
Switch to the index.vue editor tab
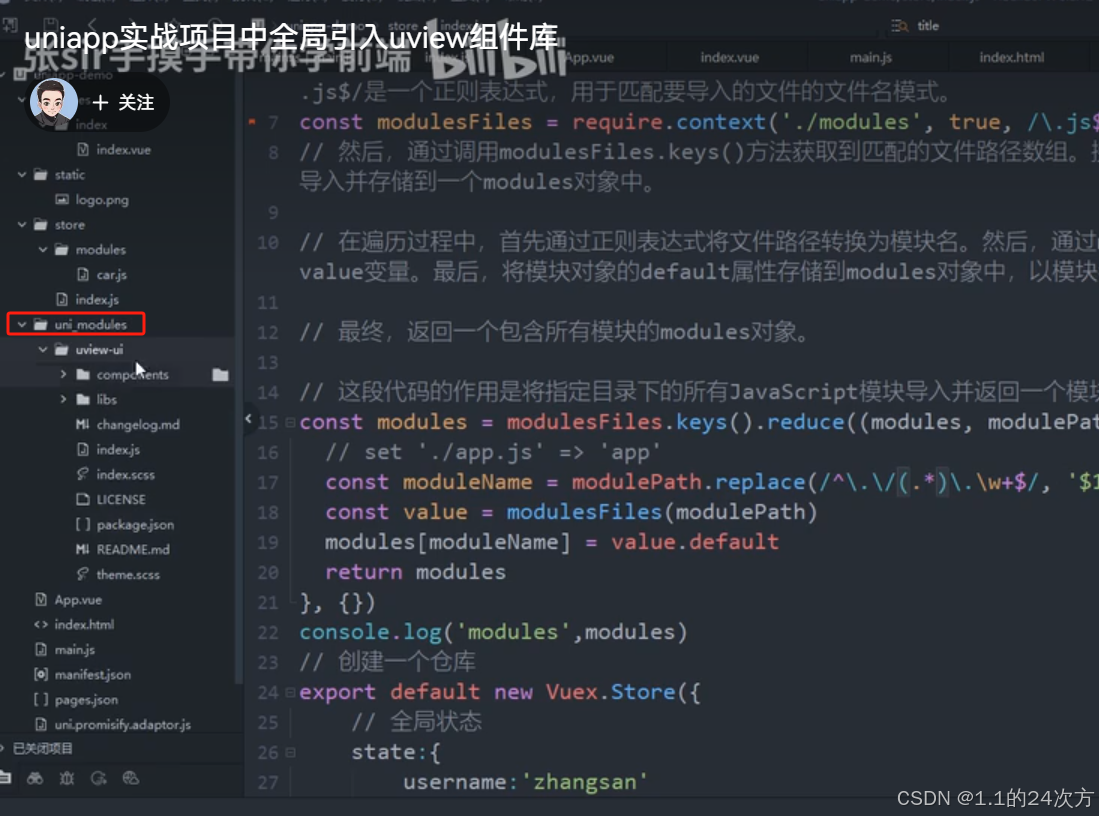[x=729, y=57]
